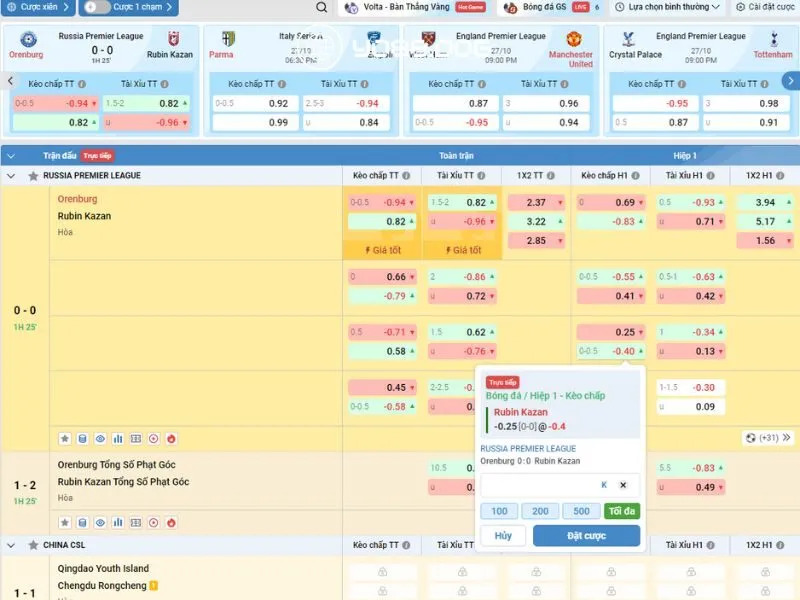Open the Cài đặt cược settings gear

[x=757, y=7]
